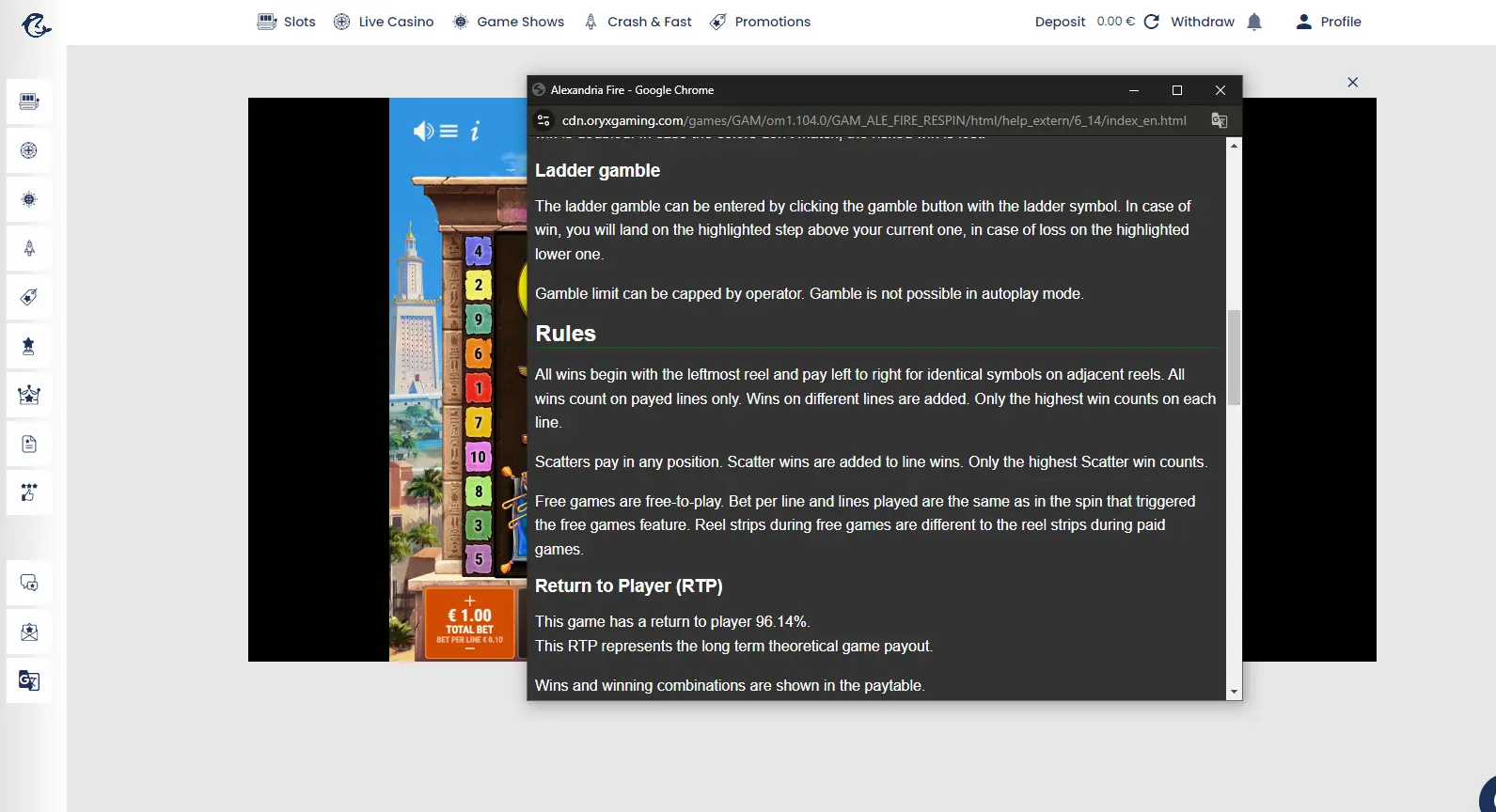The height and width of the screenshot is (812, 1496).
Task: Click the Deposit link
Action: pos(1060,22)
